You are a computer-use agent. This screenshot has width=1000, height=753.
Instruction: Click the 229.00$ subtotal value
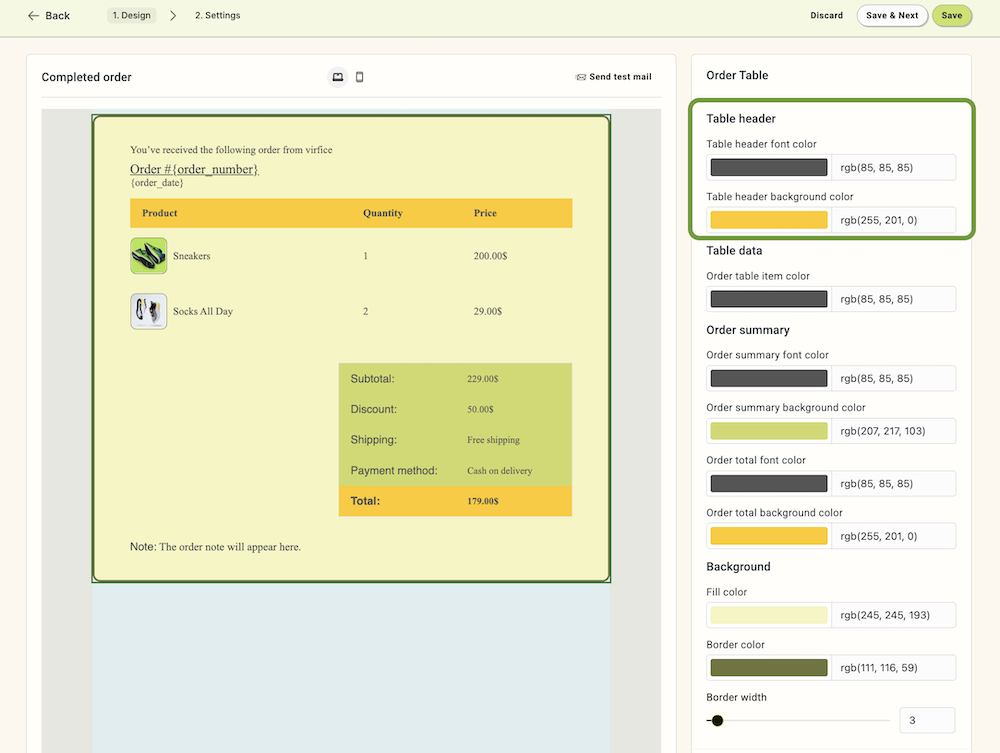[483, 379]
